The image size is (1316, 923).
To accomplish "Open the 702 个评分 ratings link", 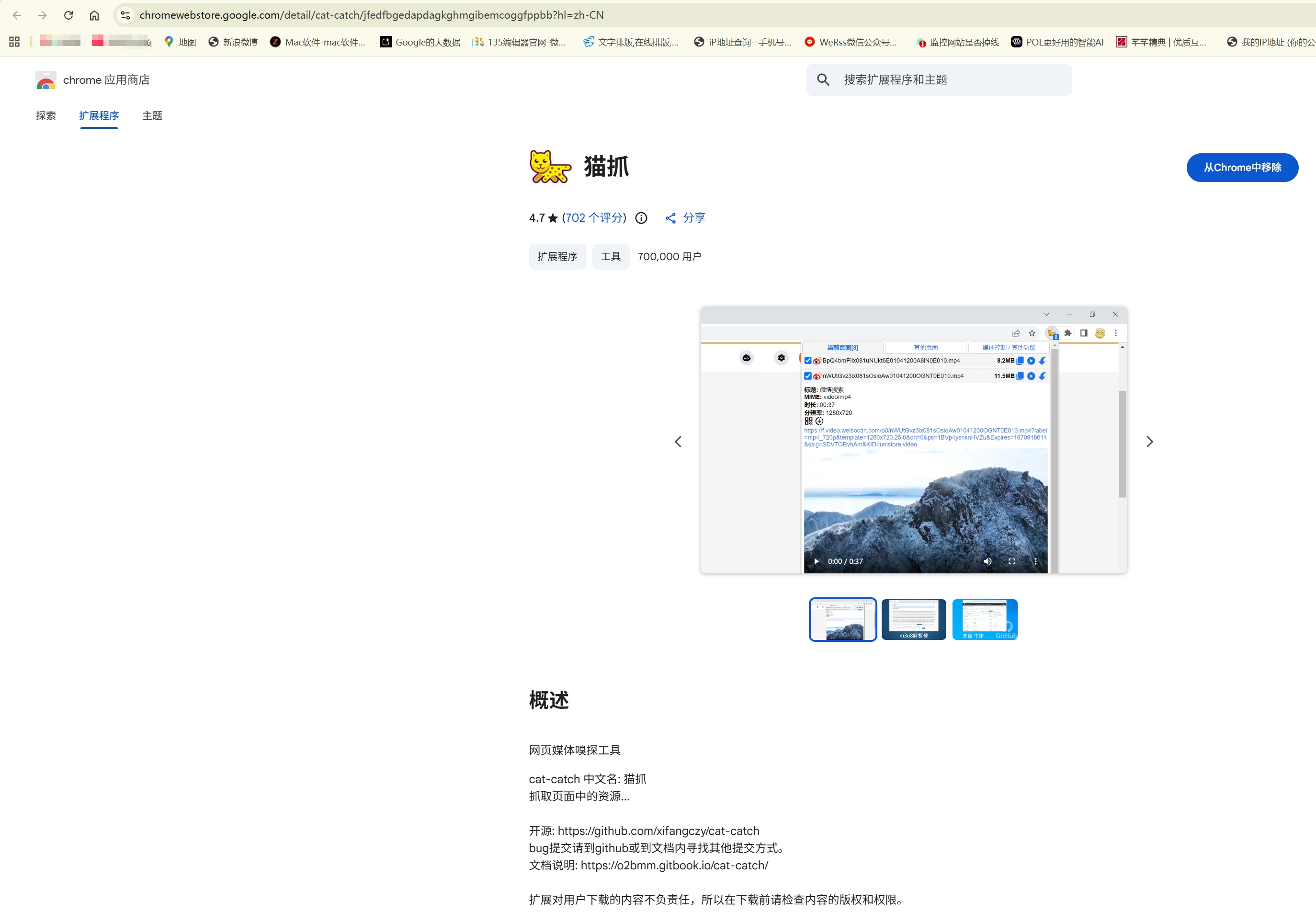I will pos(594,218).
